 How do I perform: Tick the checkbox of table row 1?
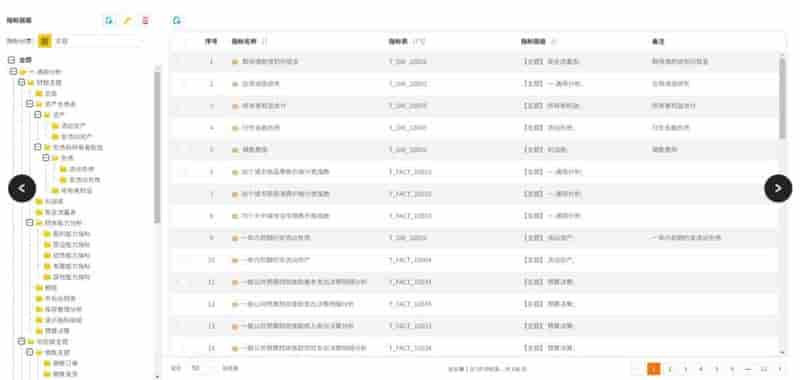[x=182, y=62]
